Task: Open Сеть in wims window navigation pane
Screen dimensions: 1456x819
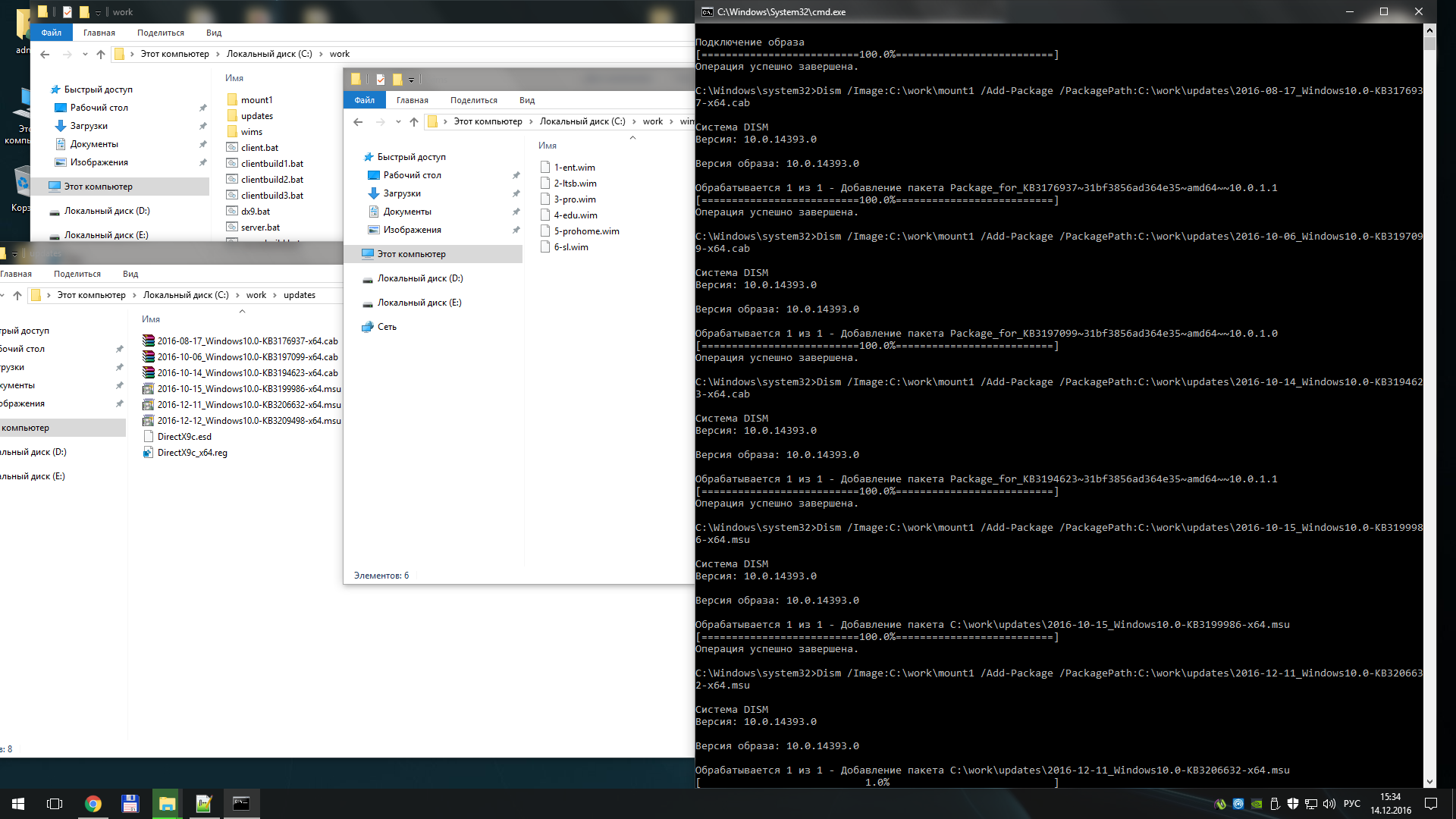Action: click(x=379, y=327)
